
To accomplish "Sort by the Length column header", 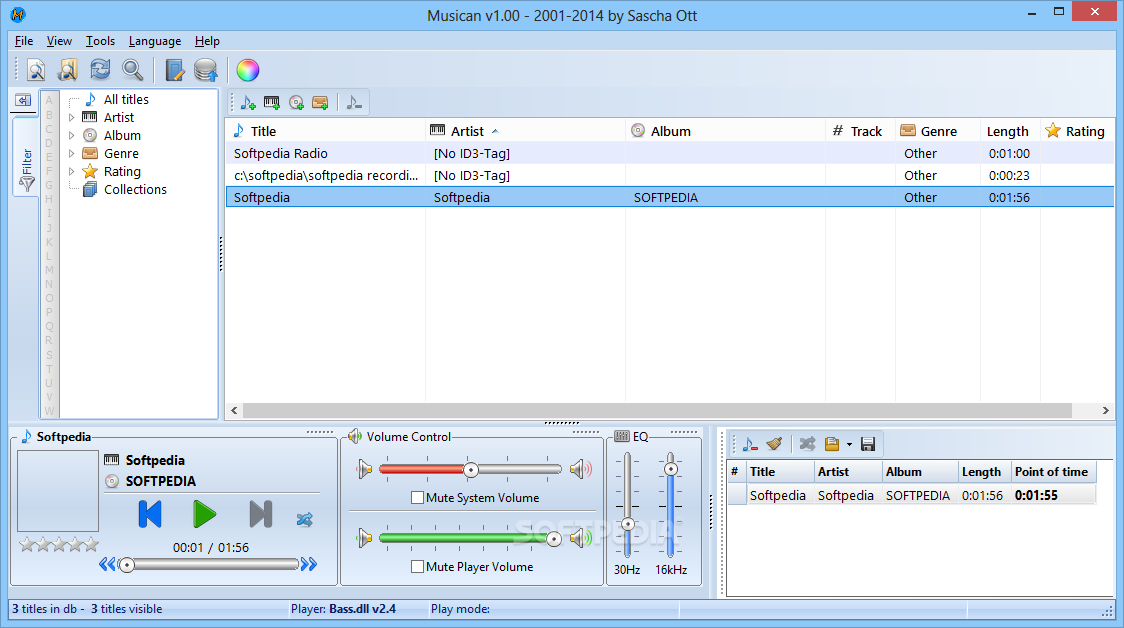I will 1010,131.
